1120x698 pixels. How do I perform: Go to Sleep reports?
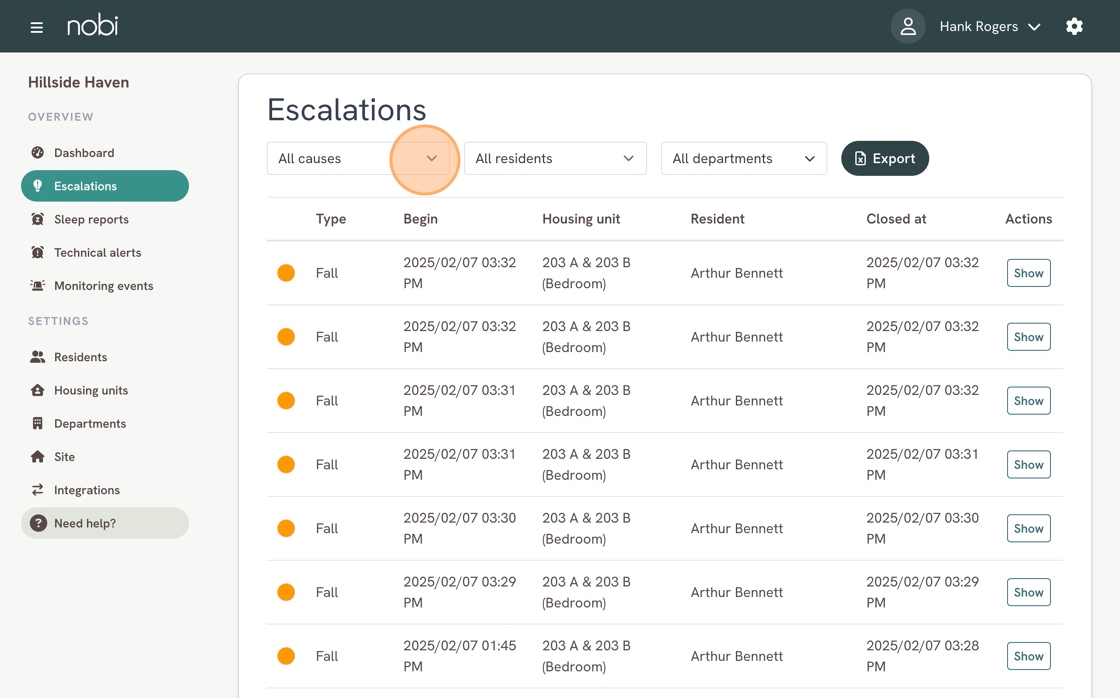tap(105, 219)
